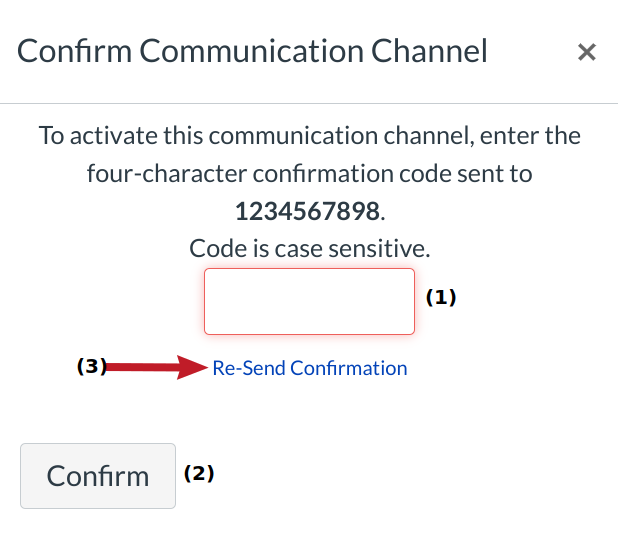618x558 pixels.
Task: Click the Confirm Communication Channel title
Action: [x=253, y=51]
